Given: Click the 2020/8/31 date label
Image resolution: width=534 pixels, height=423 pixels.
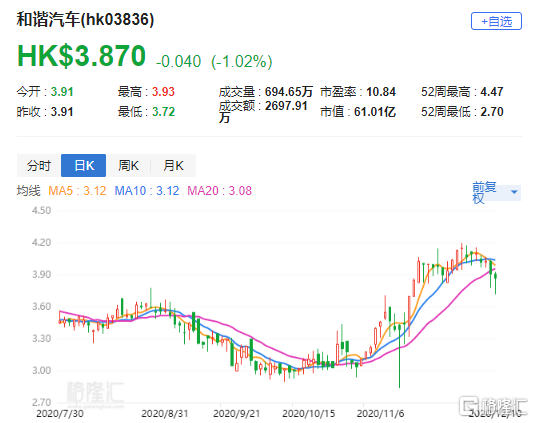Looking at the screenshot, I should click(x=165, y=413).
